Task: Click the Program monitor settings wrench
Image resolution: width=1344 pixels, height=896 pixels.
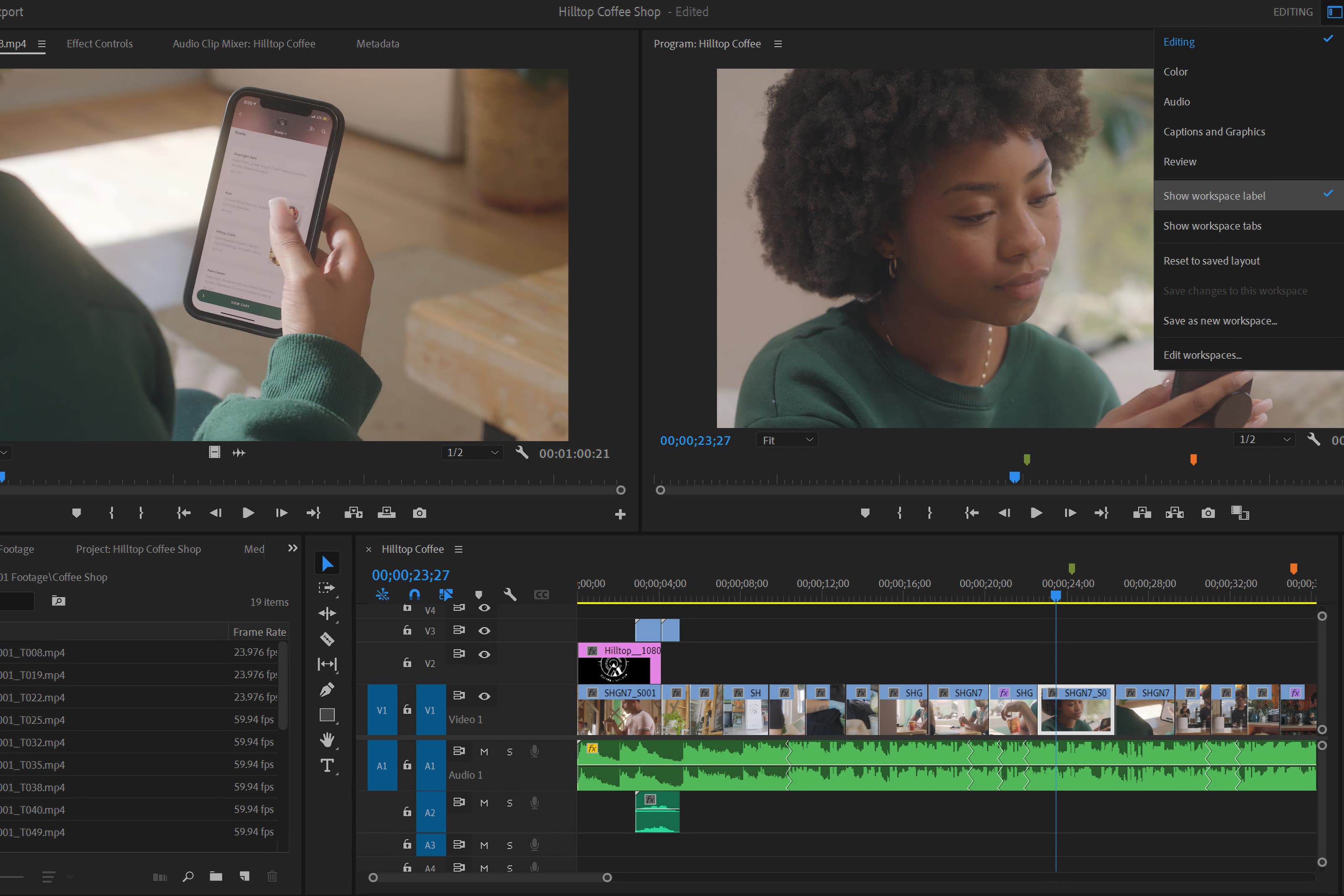Action: click(1313, 439)
